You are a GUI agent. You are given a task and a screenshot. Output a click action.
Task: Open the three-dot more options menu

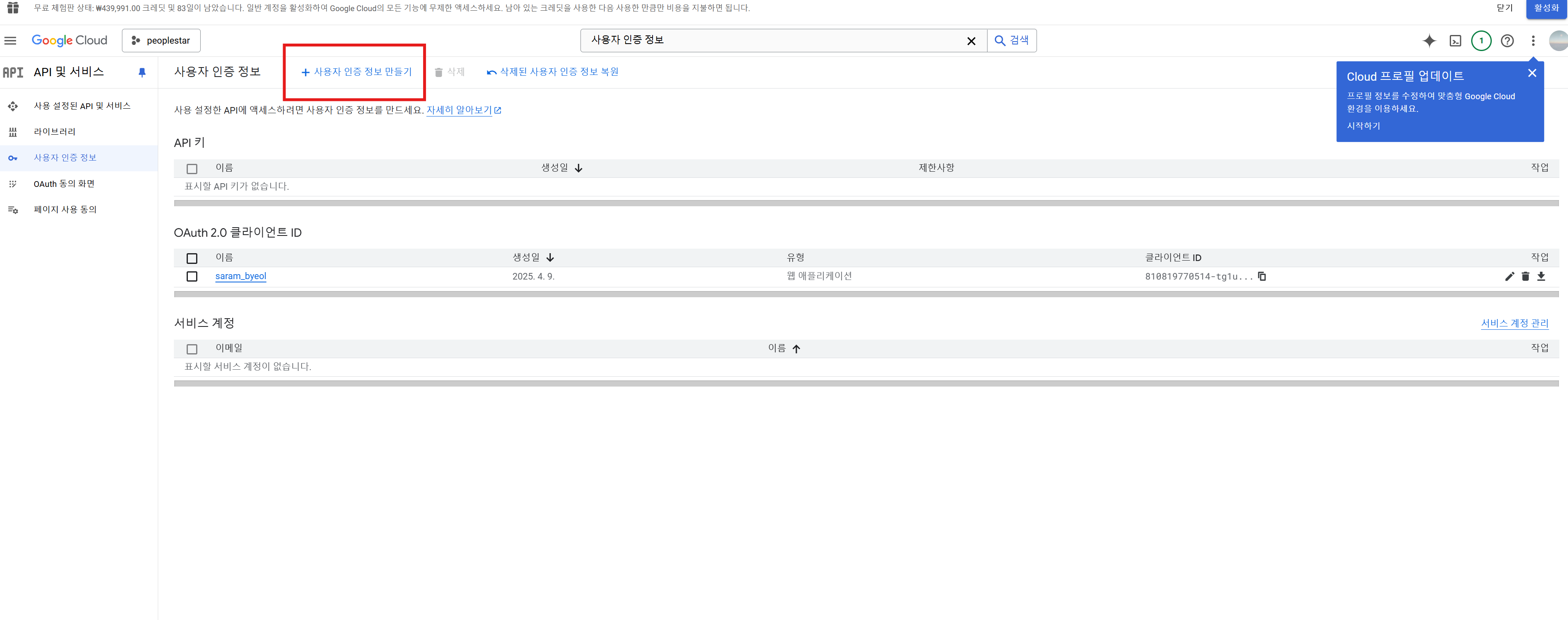(x=1533, y=41)
